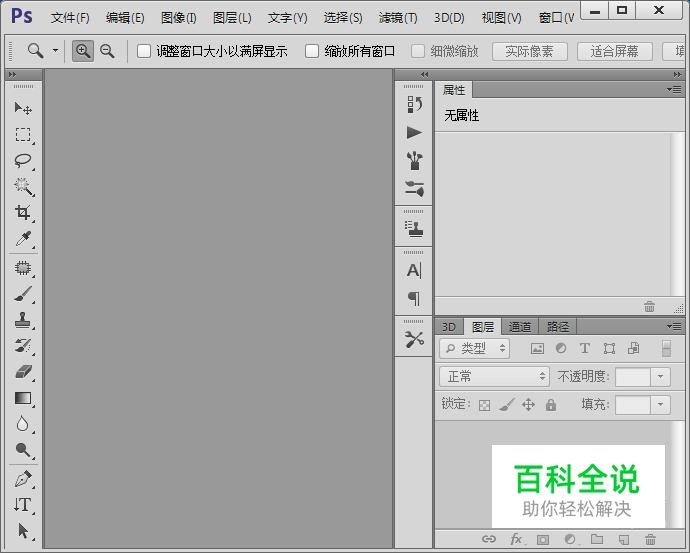Screen dimensions: 690x553
Task: Enable 调整窗口大小以满屏显示 checkbox
Action: 144,51
